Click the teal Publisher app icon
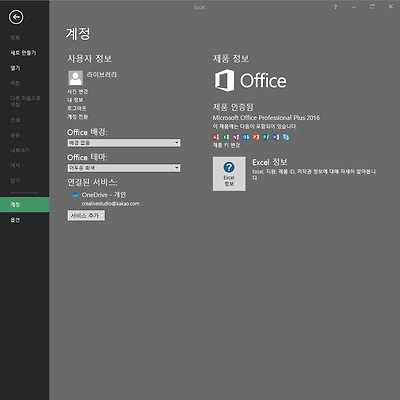The width and height of the screenshot is (400, 400). [x=266, y=137]
